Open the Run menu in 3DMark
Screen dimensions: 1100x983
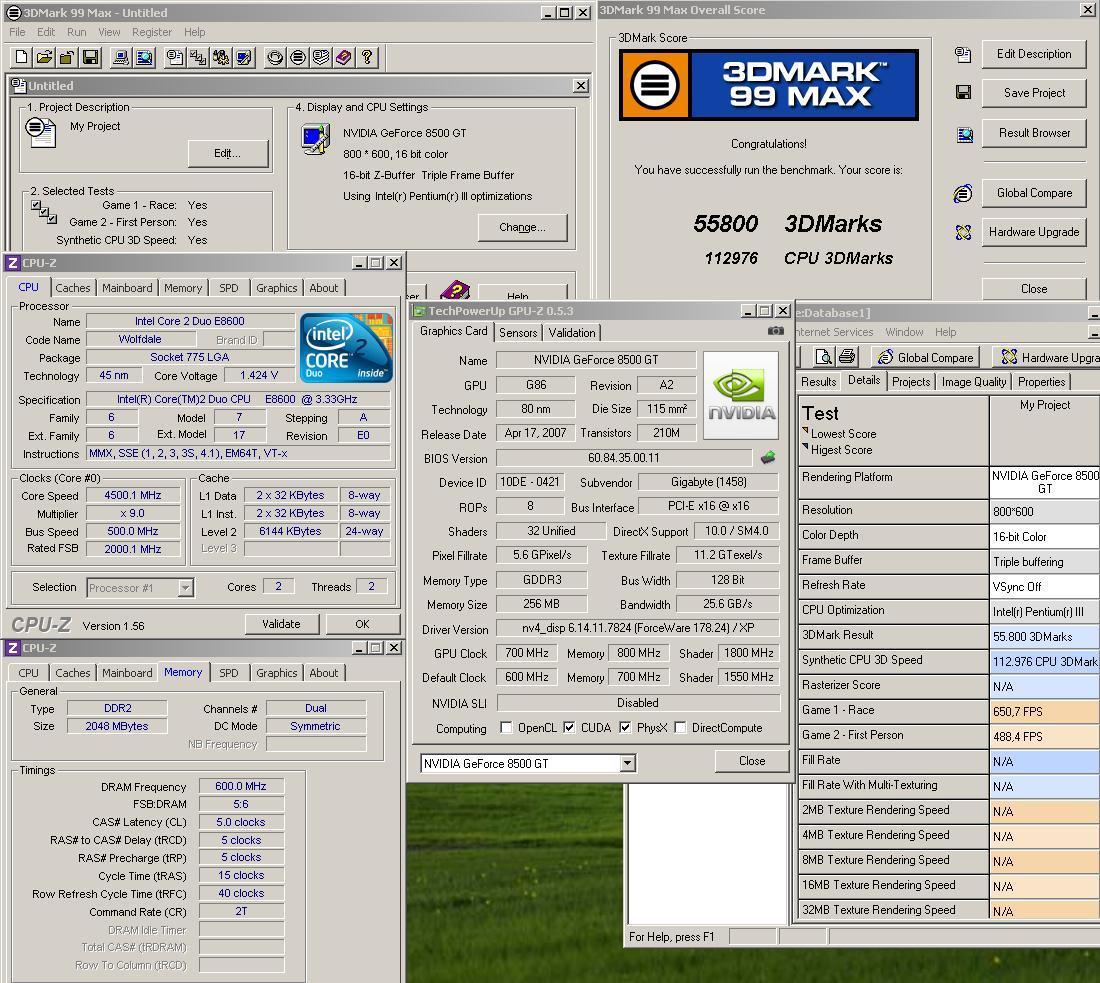point(76,32)
